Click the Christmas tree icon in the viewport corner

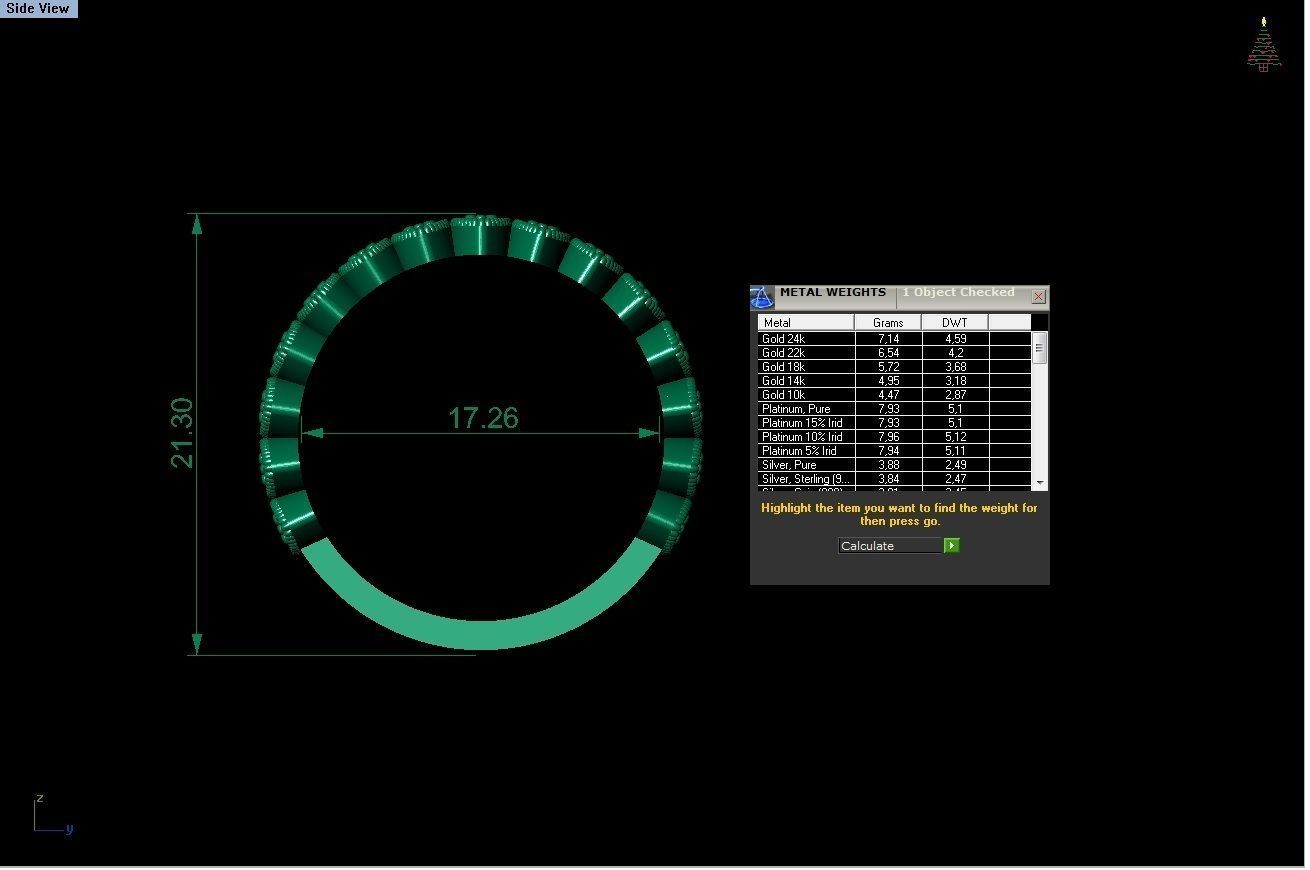tap(1264, 44)
